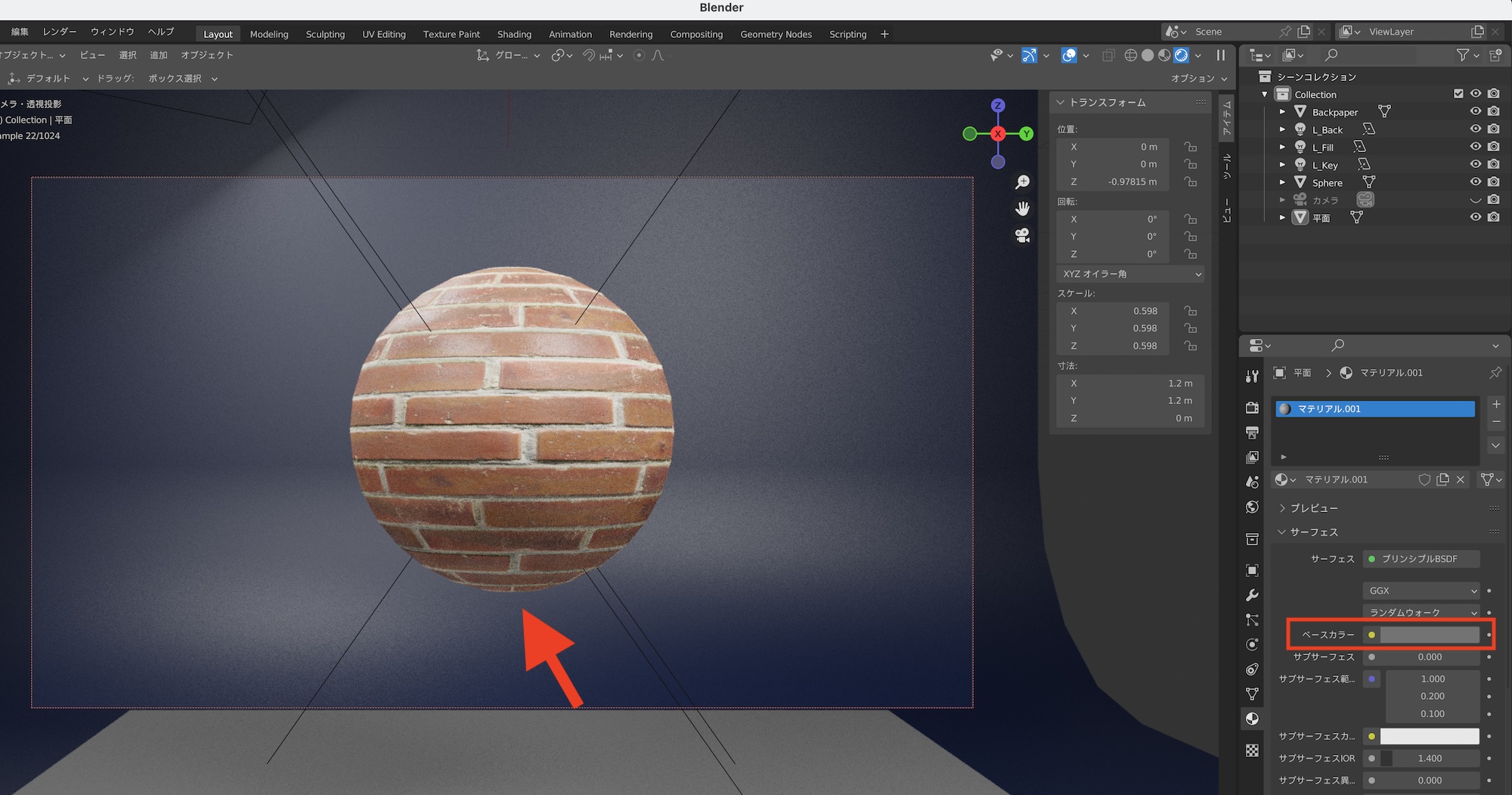Click the plus button to add material slot
Image resolution: width=1512 pixels, height=795 pixels.
click(1495, 405)
